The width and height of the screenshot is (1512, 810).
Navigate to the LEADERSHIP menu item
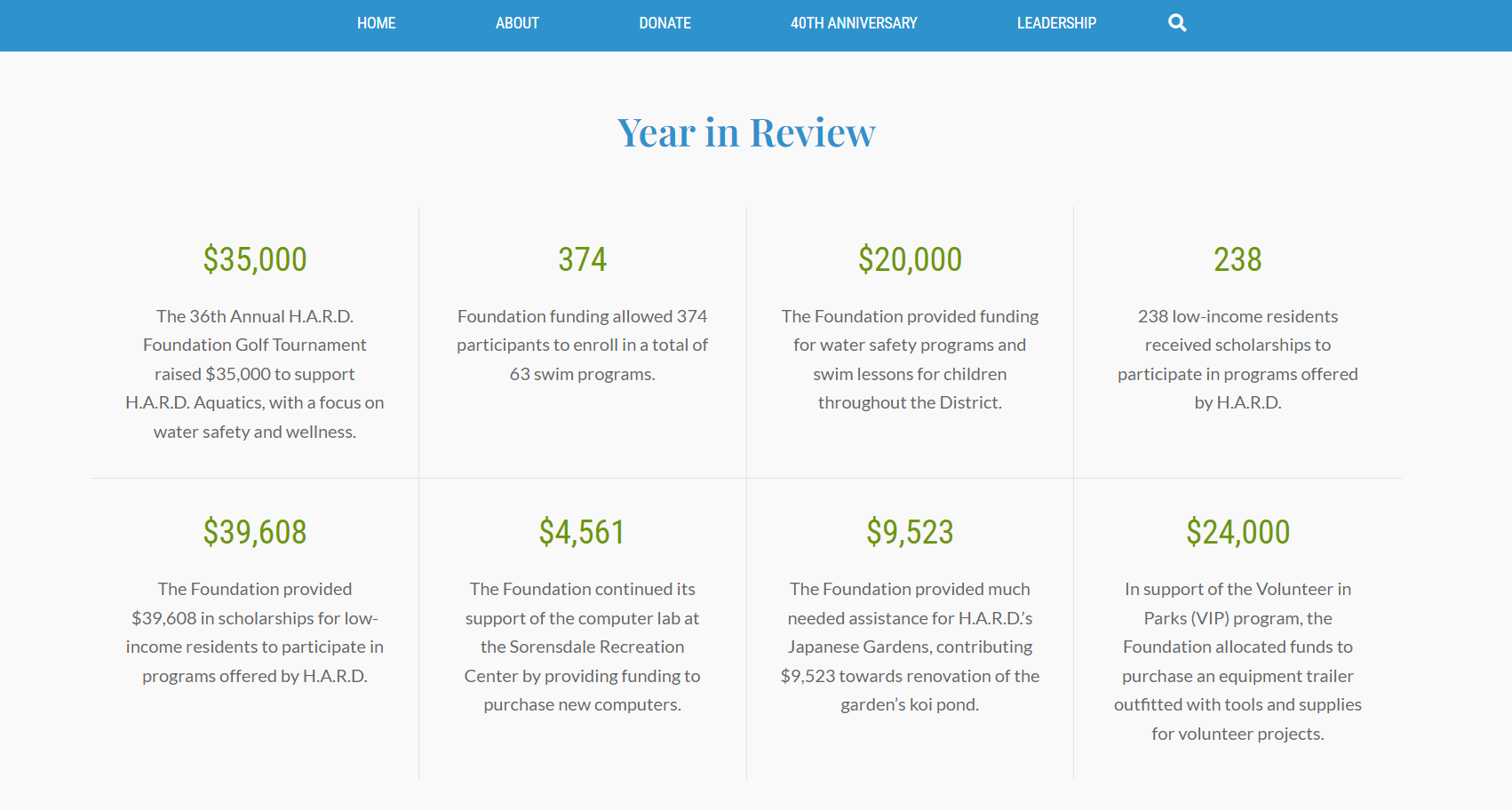[x=1056, y=23]
